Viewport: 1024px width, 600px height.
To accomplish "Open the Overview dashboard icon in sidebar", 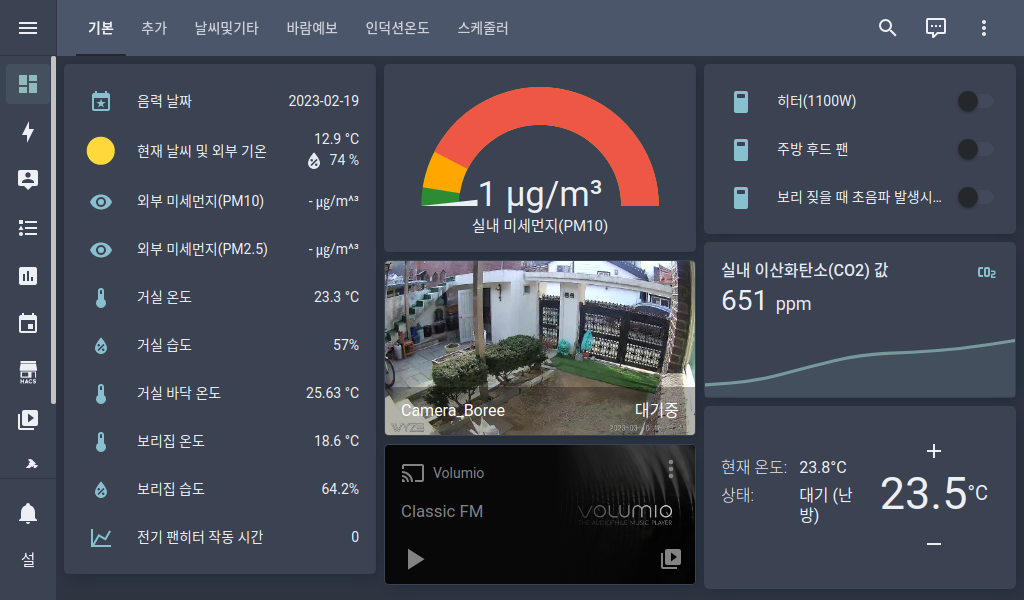I will pyautogui.click(x=27, y=84).
